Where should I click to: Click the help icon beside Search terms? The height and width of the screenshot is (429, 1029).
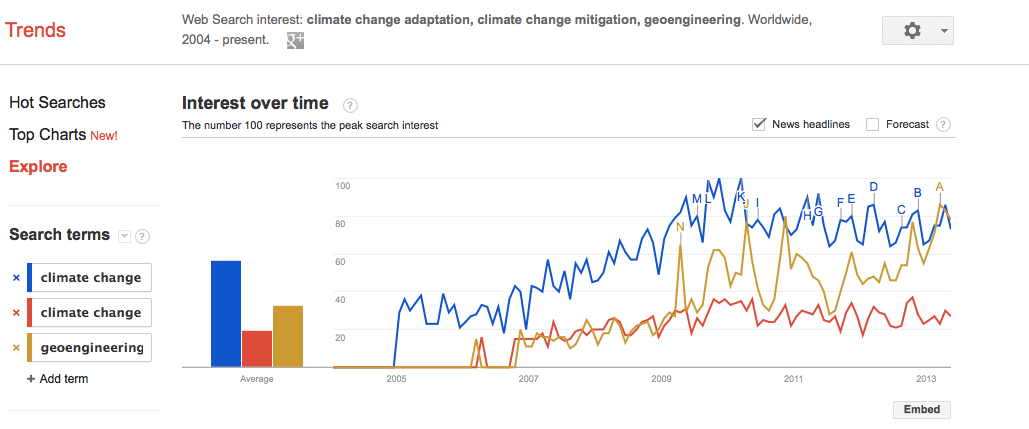click(142, 236)
